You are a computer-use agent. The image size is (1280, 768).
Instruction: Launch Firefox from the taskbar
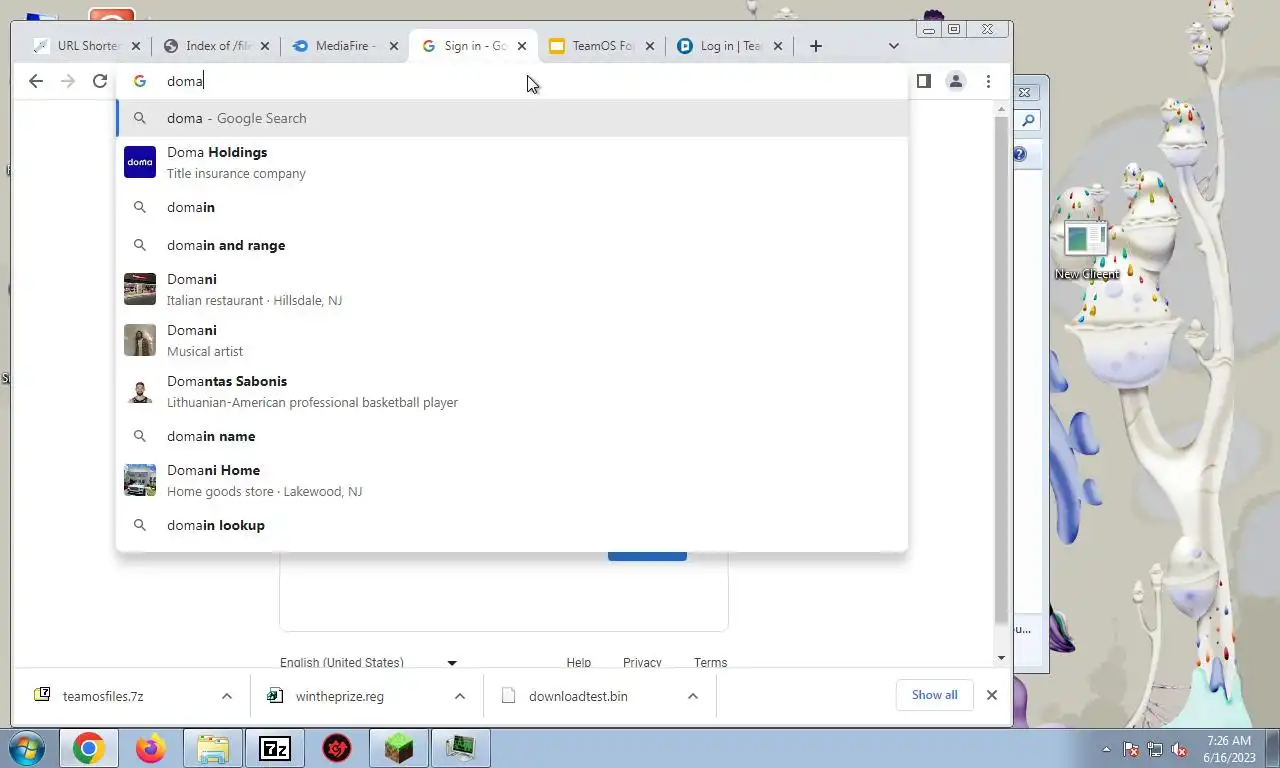pos(151,748)
